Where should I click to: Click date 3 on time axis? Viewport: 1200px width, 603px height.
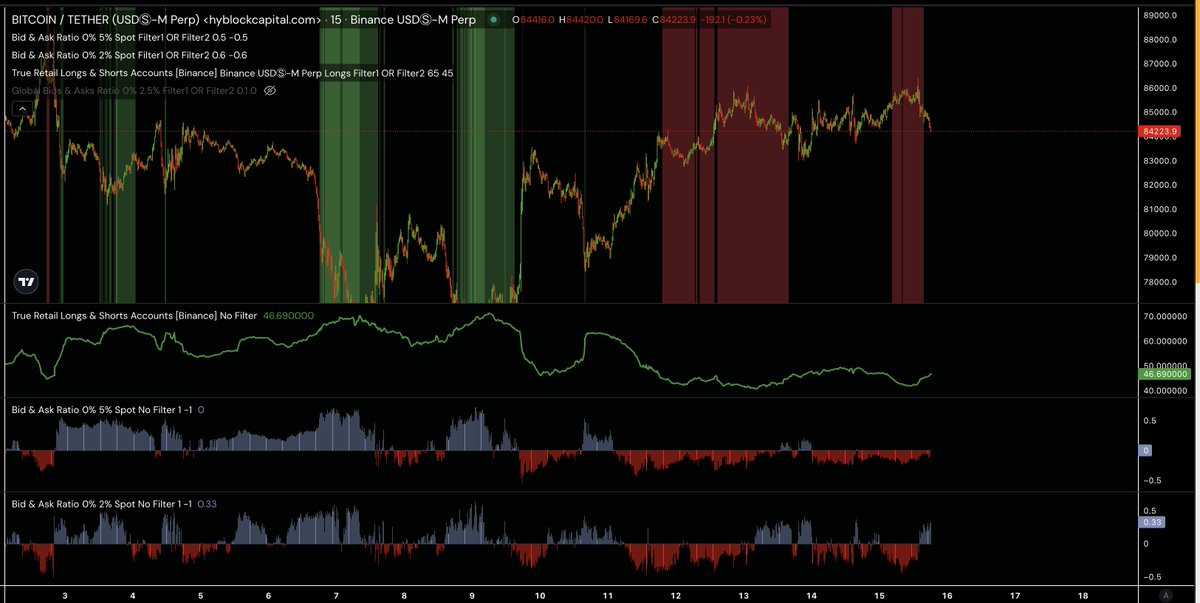(65, 594)
